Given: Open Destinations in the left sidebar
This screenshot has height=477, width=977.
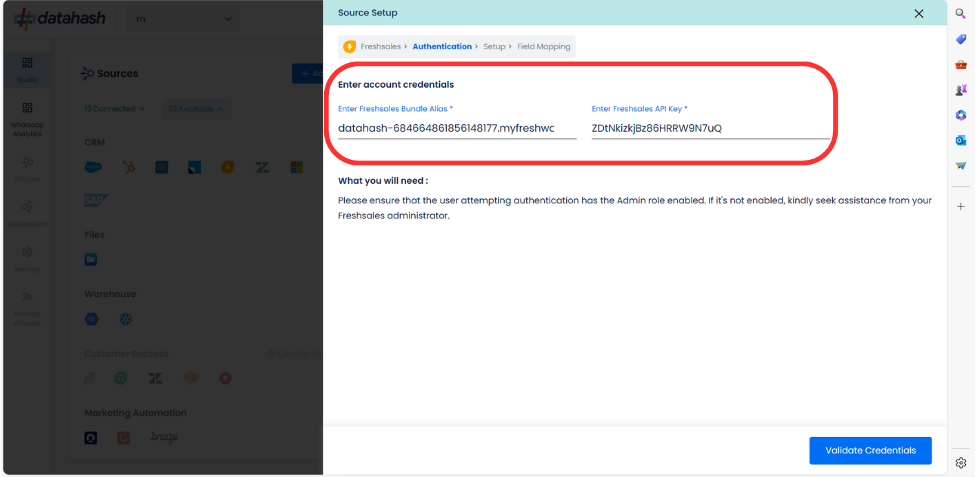Looking at the screenshot, I should tap(27, 214).
